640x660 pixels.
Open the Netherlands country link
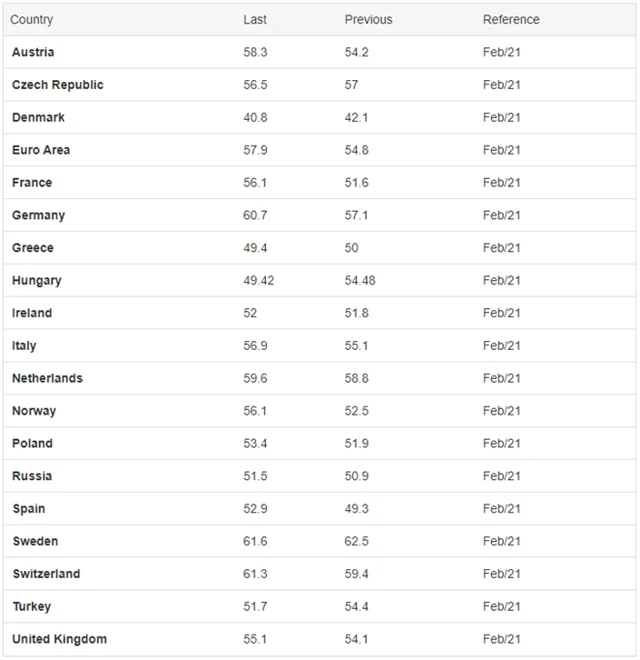[47, 378]
